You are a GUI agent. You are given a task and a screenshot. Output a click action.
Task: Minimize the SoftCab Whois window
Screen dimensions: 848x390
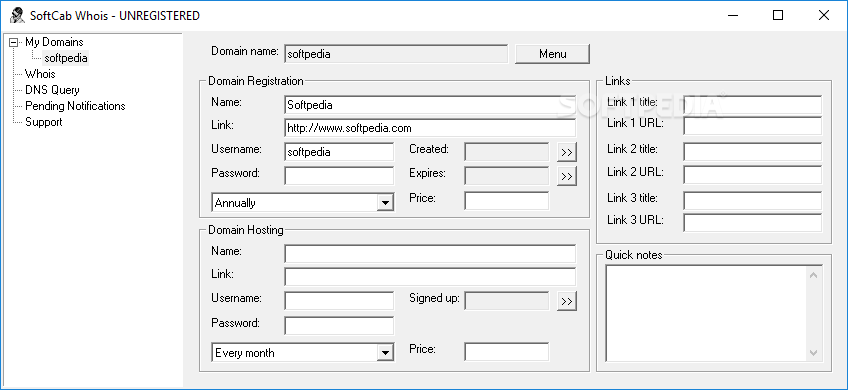point(733,16)
